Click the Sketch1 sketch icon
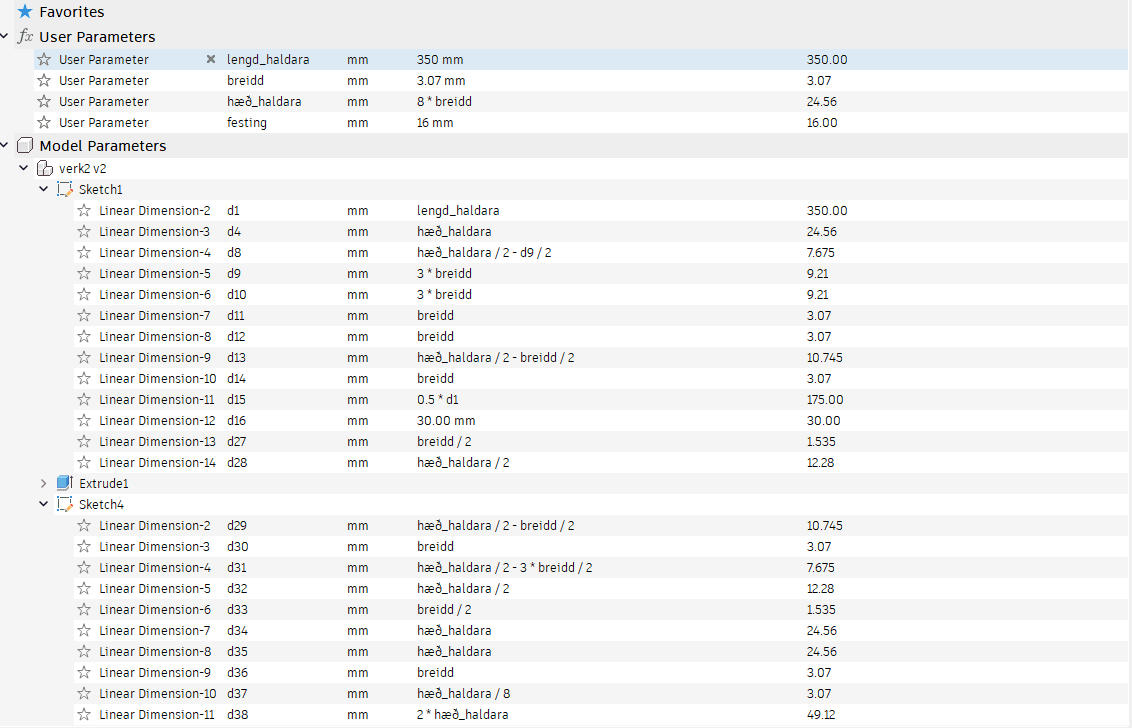 pyautogui.click(x=65, y=189)
